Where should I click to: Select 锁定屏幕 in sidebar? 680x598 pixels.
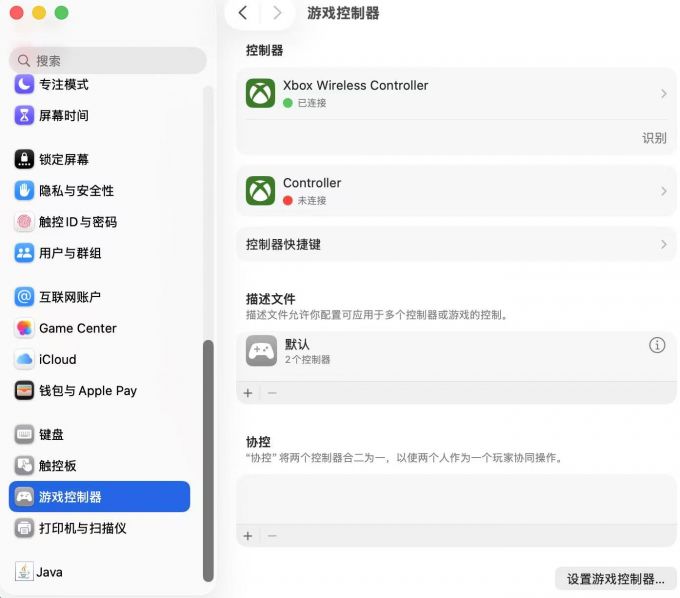point(99,159)
